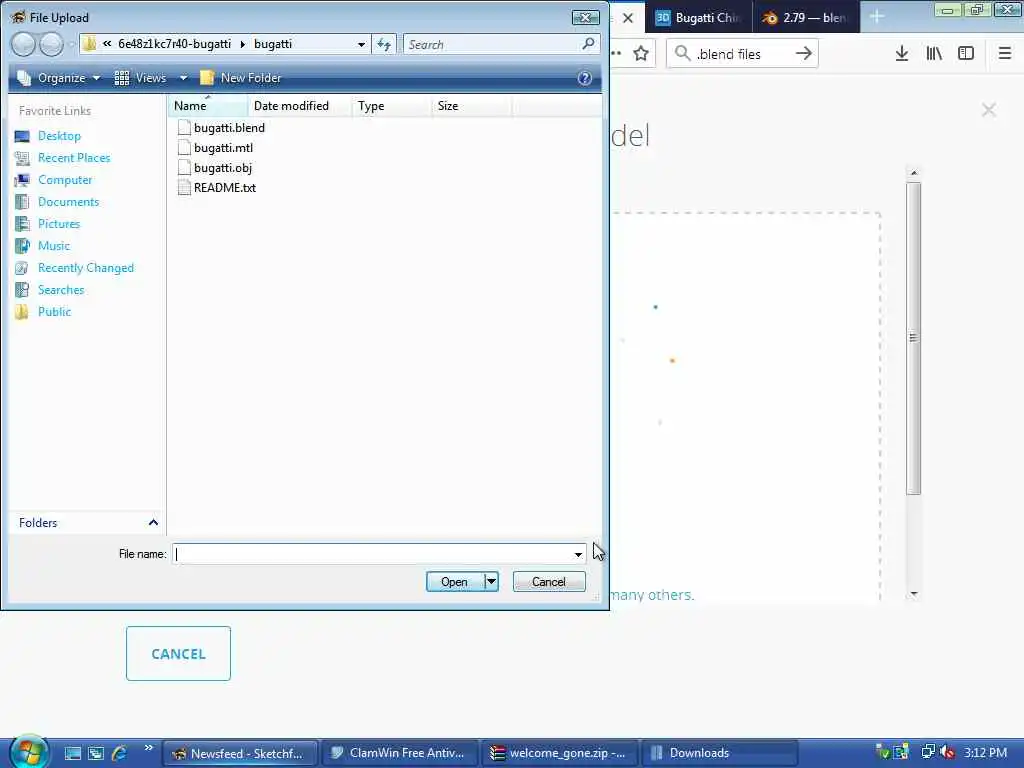Close the upload overlay with the X icon
Image resolution: width=1024 pixels, height=768 pixels.
989,110
